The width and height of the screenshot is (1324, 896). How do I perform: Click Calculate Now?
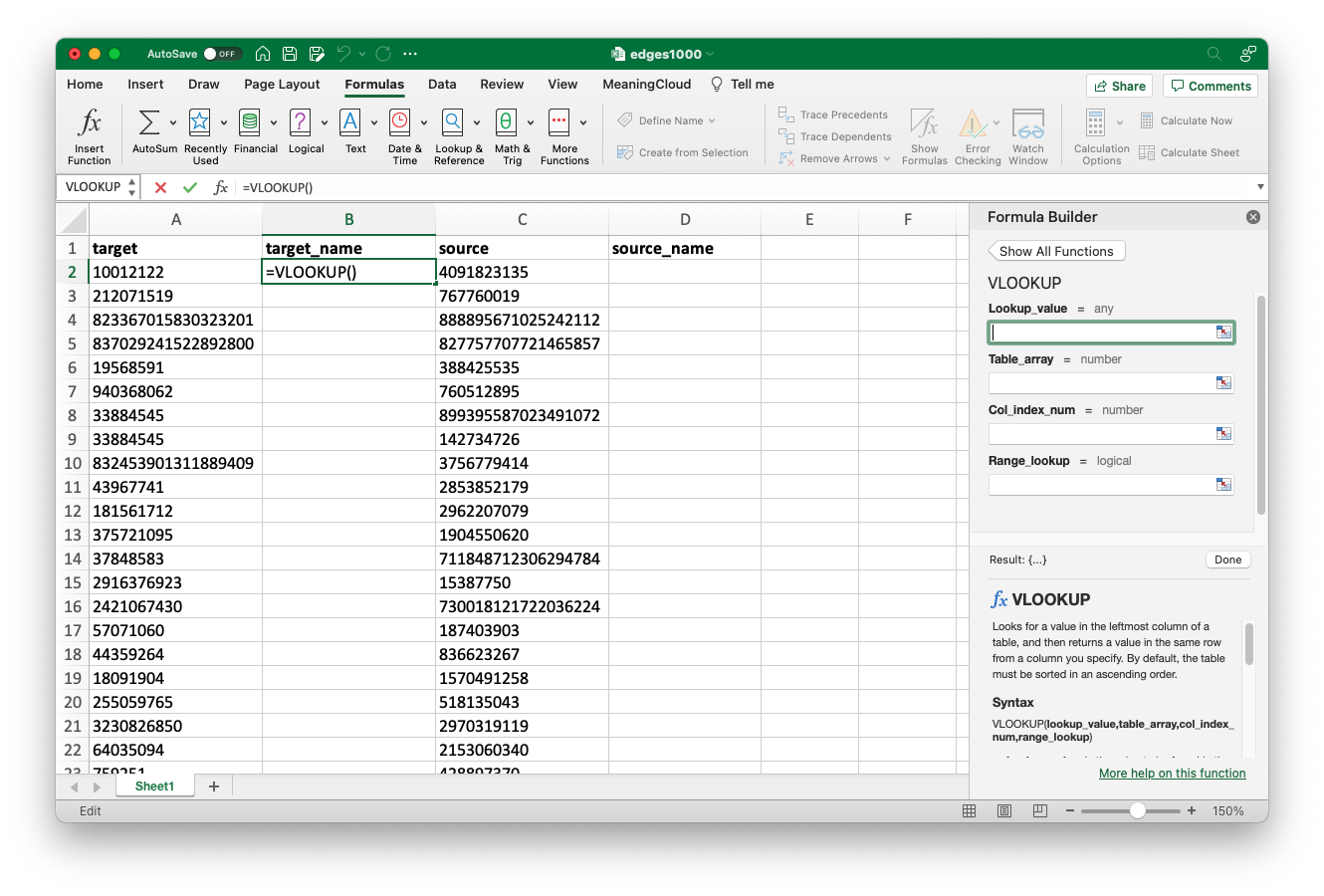(x=1188, y=119)
